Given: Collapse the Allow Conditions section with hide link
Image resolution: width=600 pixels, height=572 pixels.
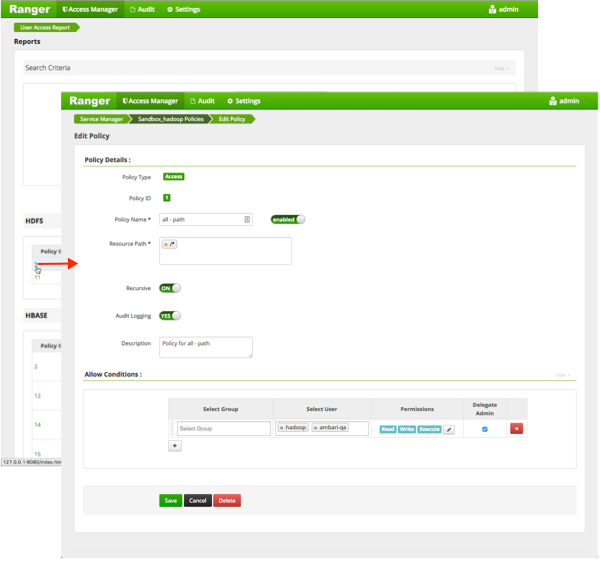Looking at the screenshot, I should coord(563,375).
